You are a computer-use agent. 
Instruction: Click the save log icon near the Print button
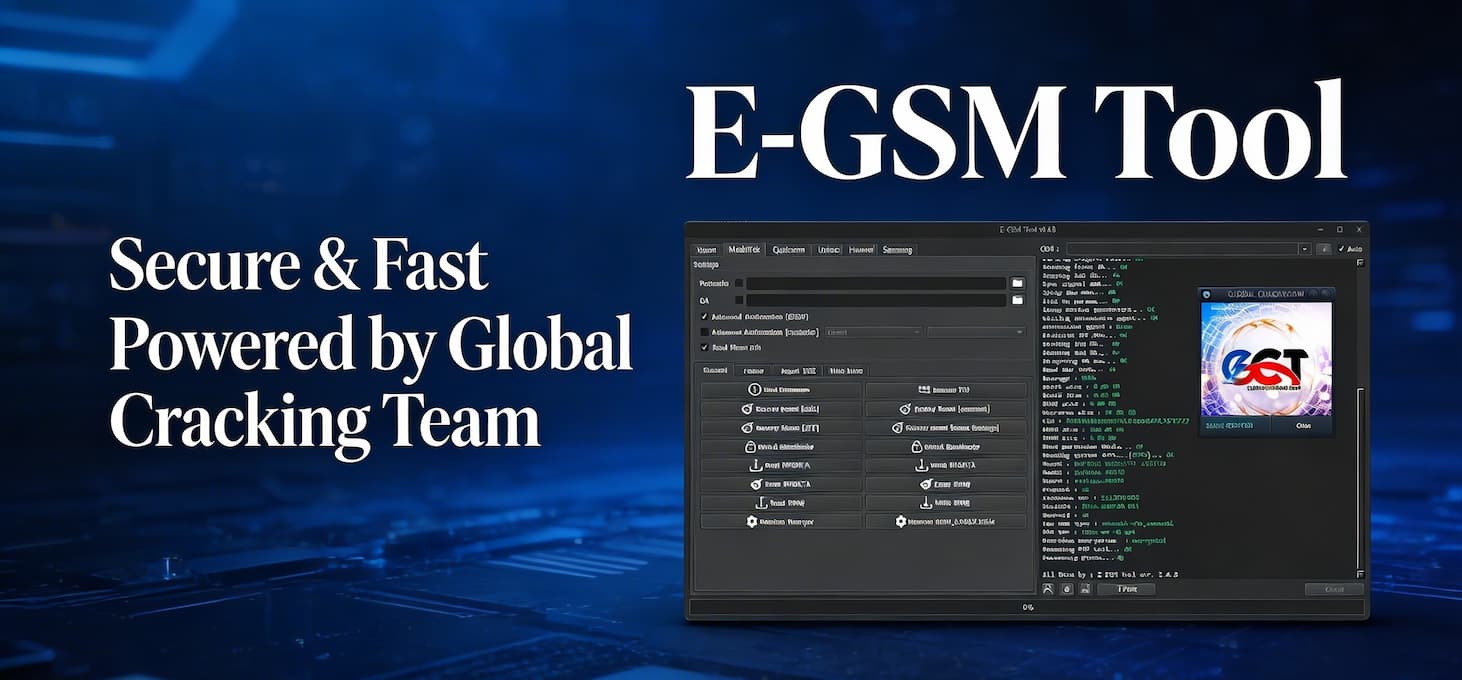[1085, 589]
